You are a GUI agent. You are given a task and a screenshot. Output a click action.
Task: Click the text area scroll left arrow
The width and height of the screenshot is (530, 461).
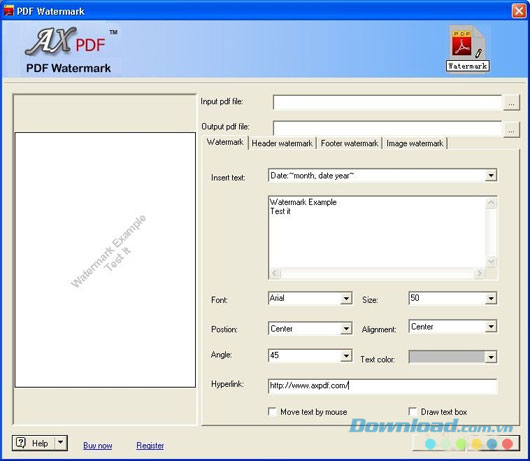275,273
